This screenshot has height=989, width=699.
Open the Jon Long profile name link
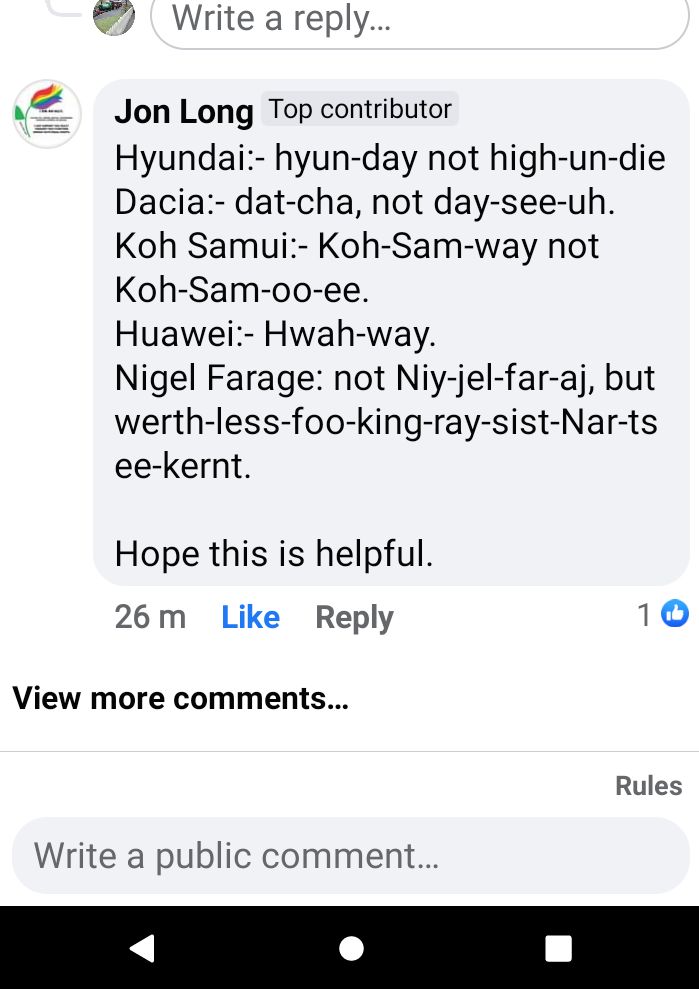pyautogui.click(x=183, y=111)
